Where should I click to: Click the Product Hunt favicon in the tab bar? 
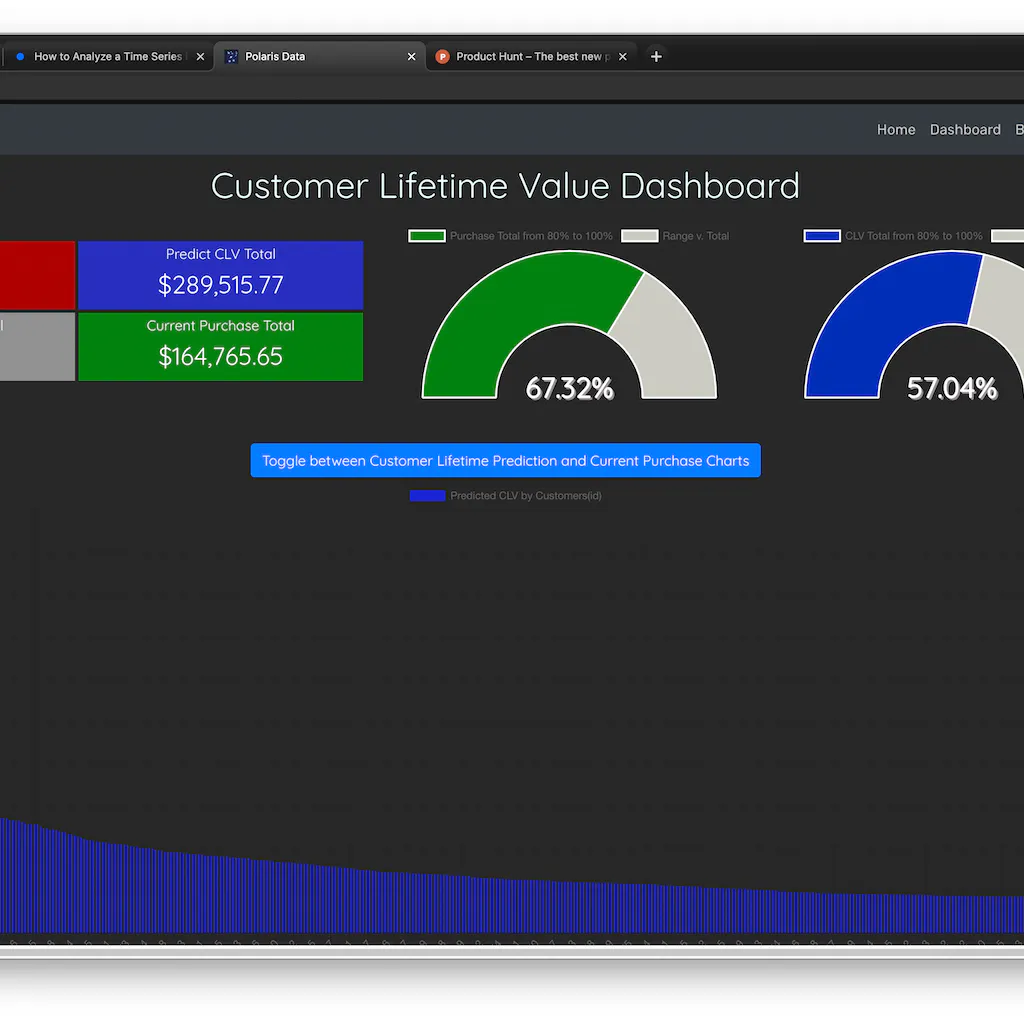(443, 56)
